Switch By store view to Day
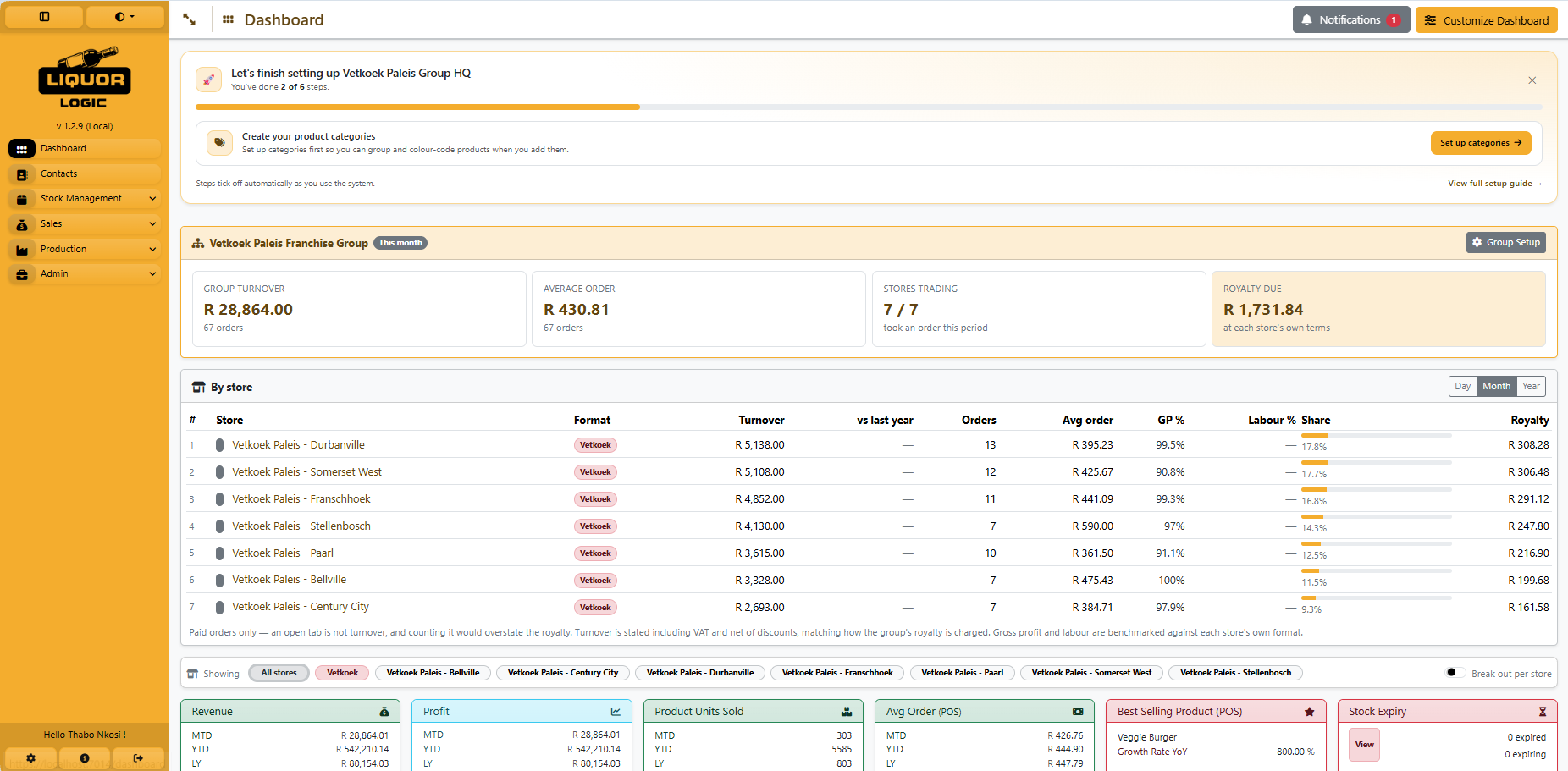Image resolution: width=1568 pixels, height=771 pixels. click(1462, 387)
